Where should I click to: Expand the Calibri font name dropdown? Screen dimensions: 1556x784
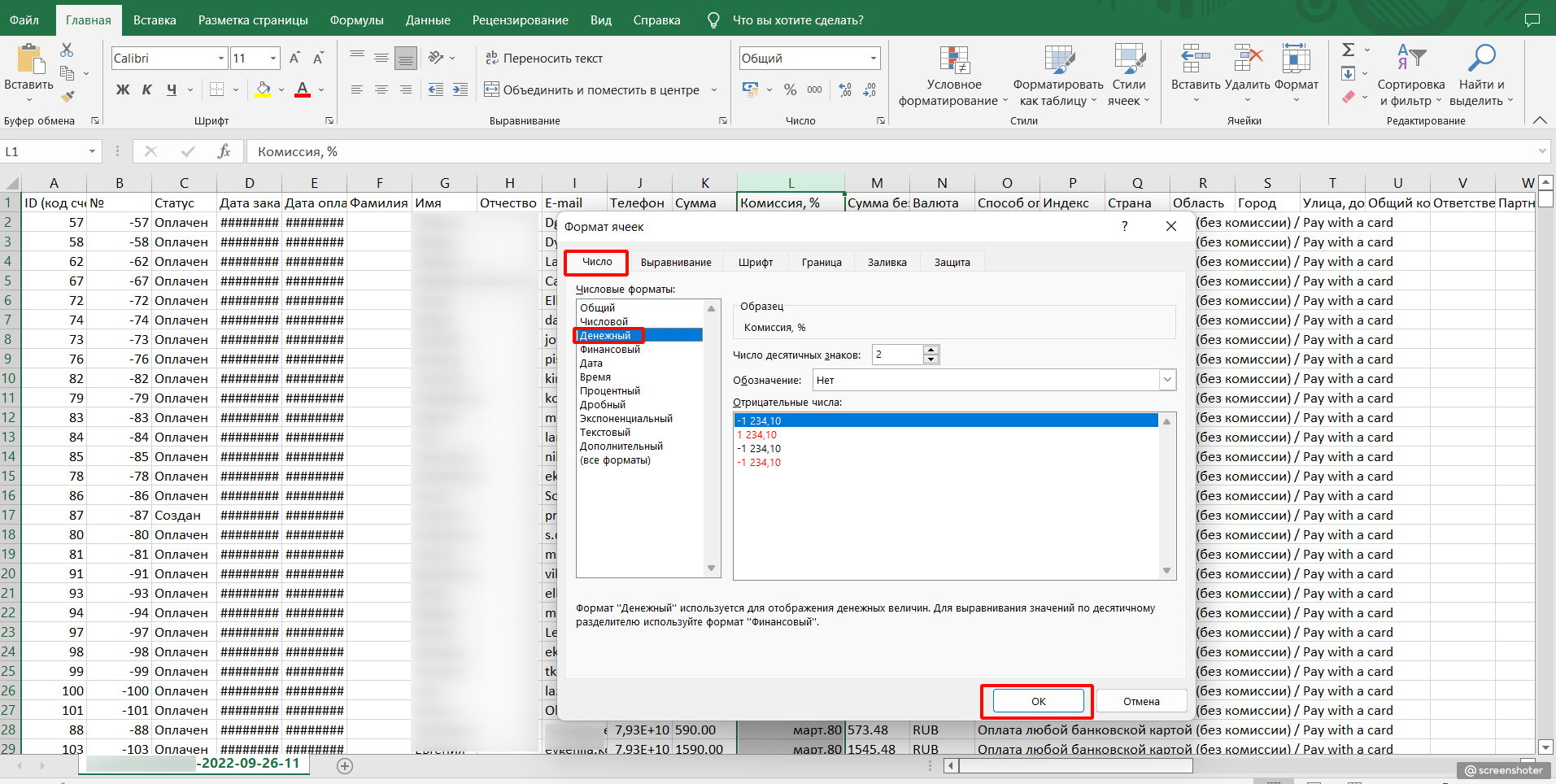tap(220, 59)
